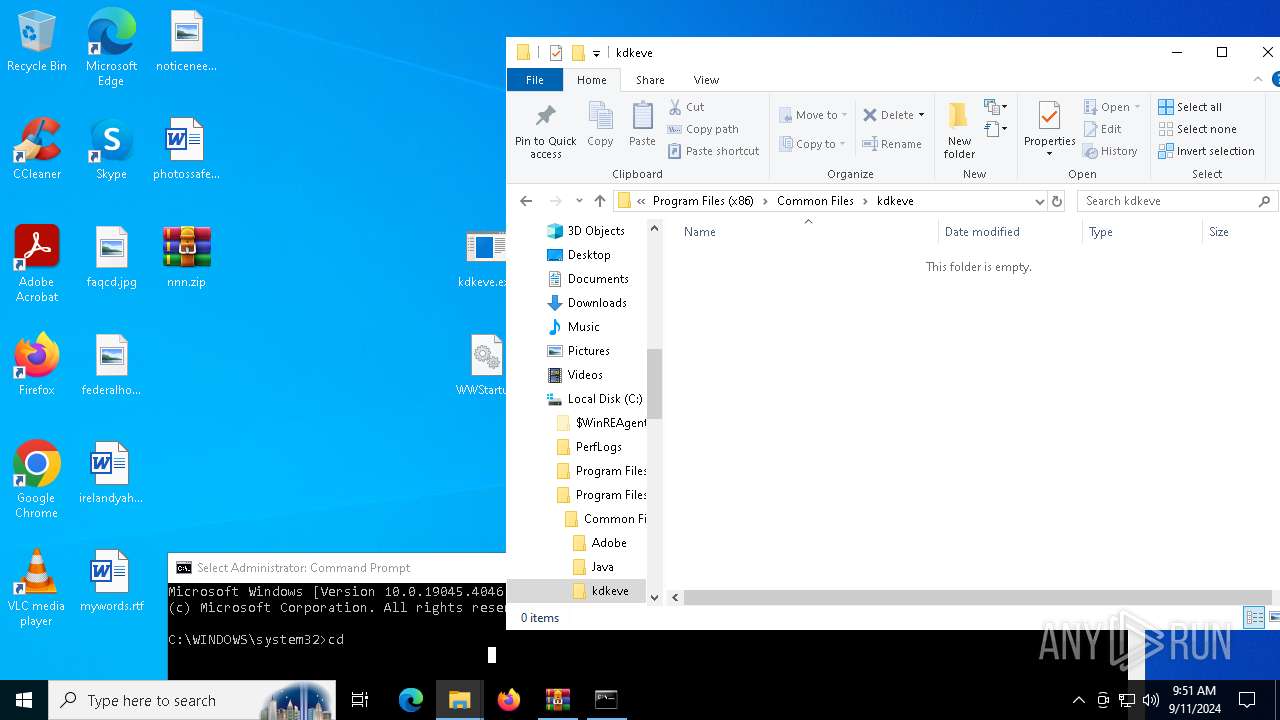Open the File tab
This screenshot has height=720, width=1280.
pyautogui.click(x=535, y=80)
